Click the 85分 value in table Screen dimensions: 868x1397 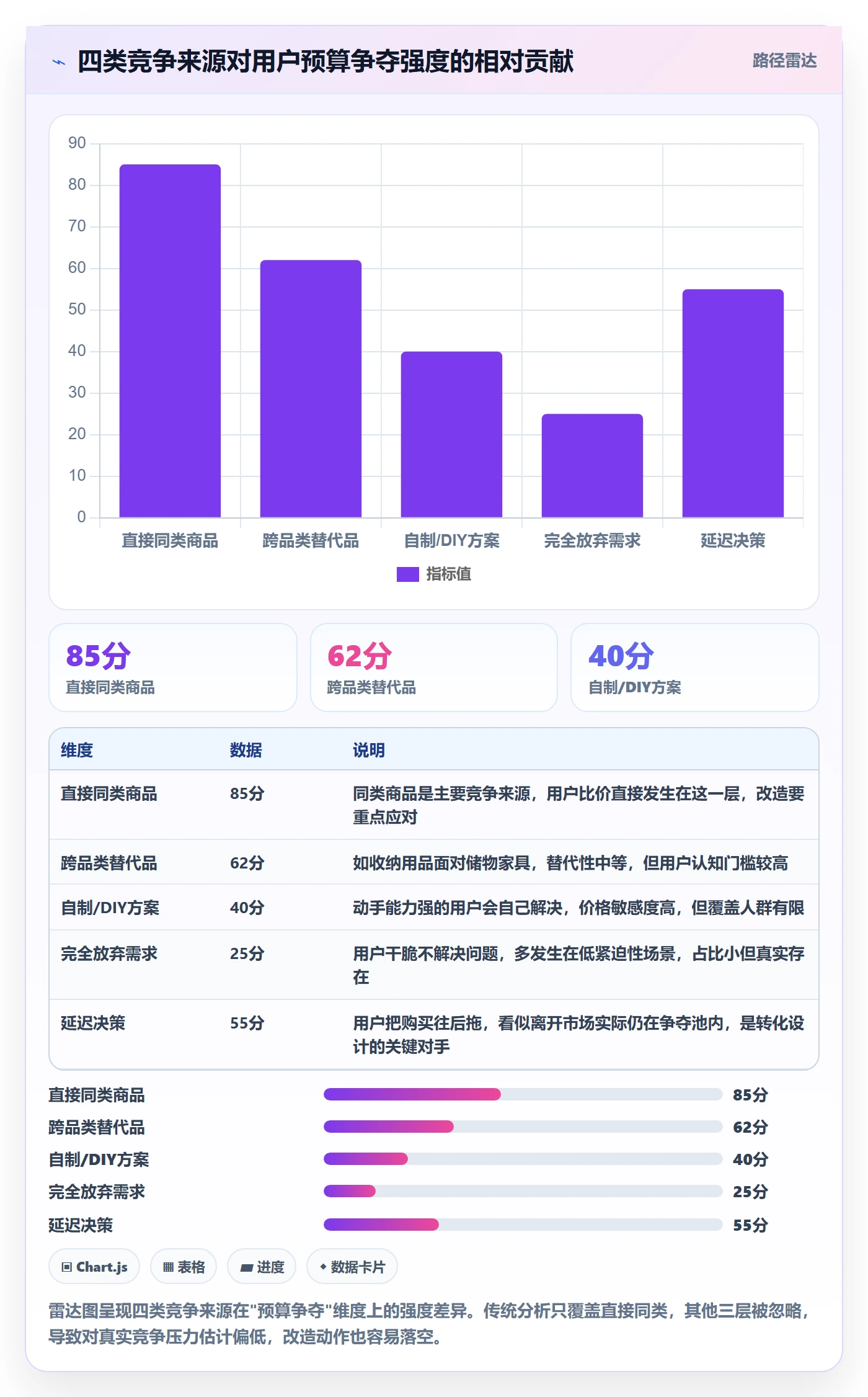[x=247, y=793]
